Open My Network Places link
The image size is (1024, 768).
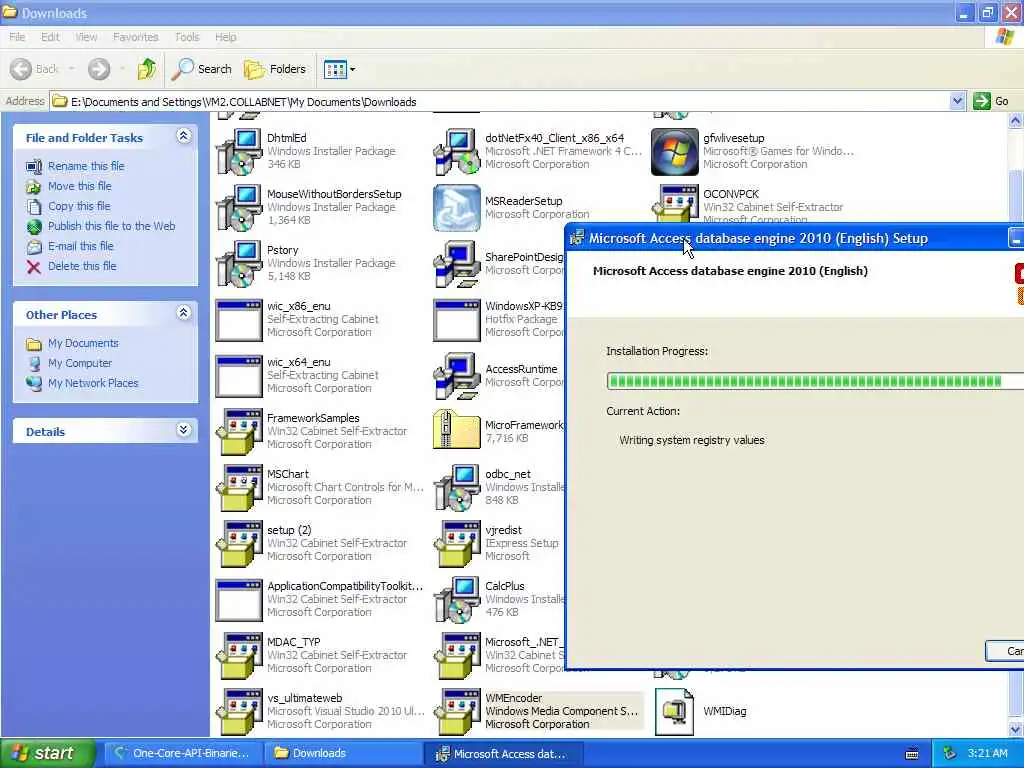click(93, 383)
